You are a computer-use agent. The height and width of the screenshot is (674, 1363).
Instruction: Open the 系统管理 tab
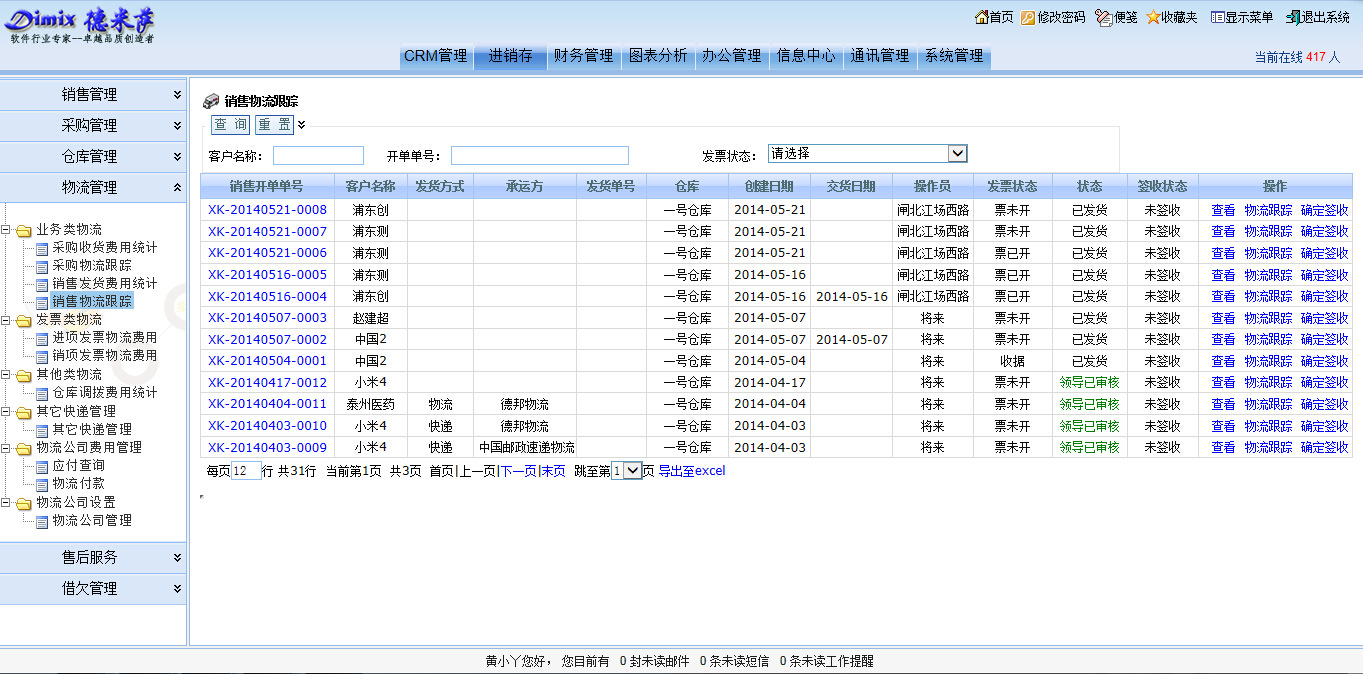tap(953, 56)
